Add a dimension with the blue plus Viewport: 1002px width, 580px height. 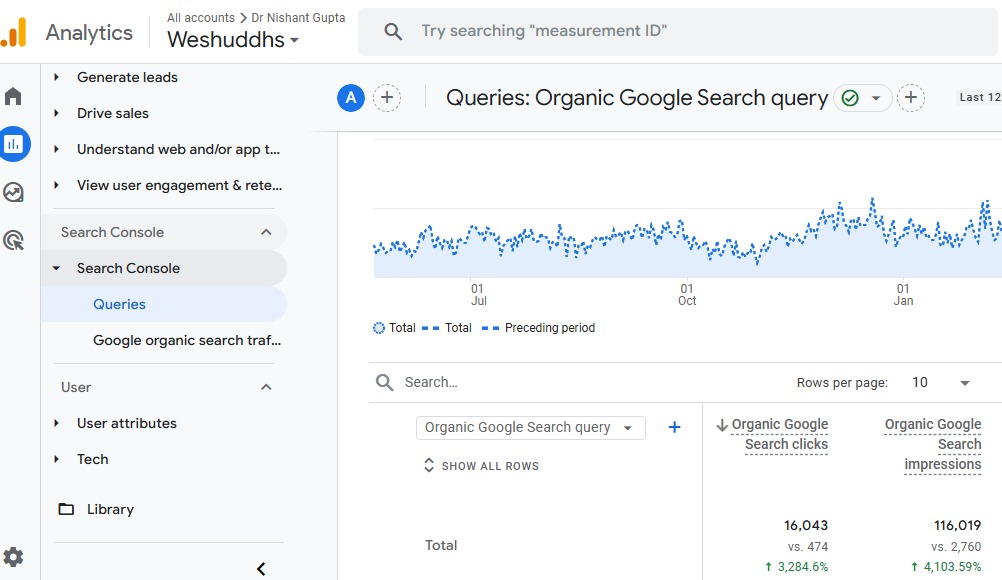[674, 427]
